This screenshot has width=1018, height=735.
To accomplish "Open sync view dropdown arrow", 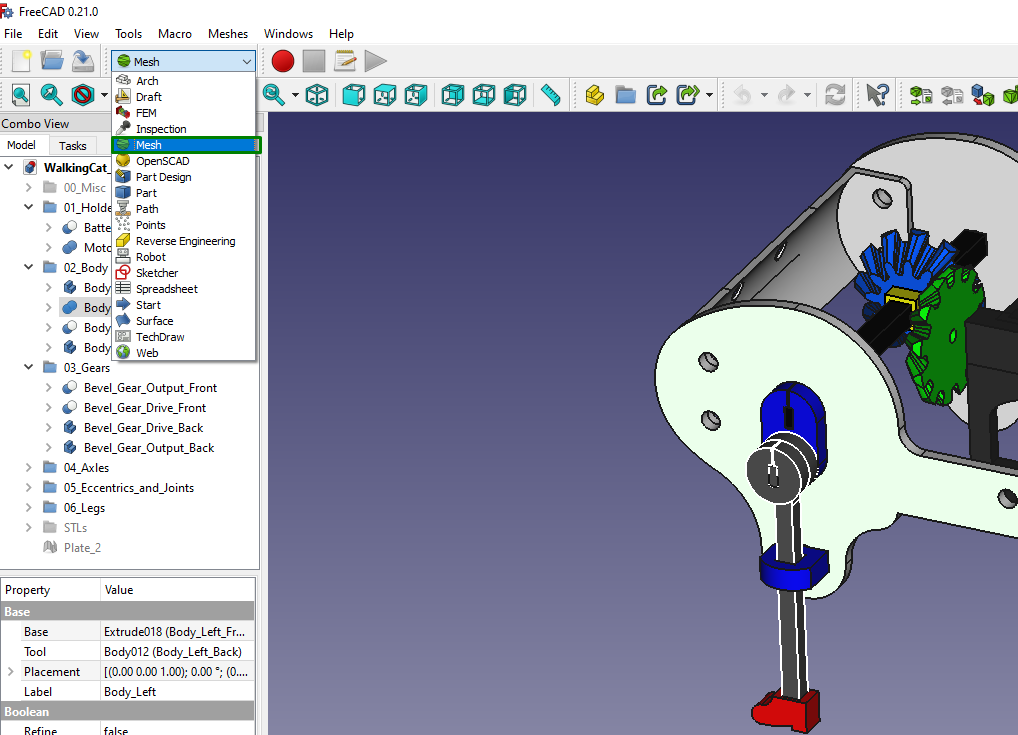I will coord(295,95).
